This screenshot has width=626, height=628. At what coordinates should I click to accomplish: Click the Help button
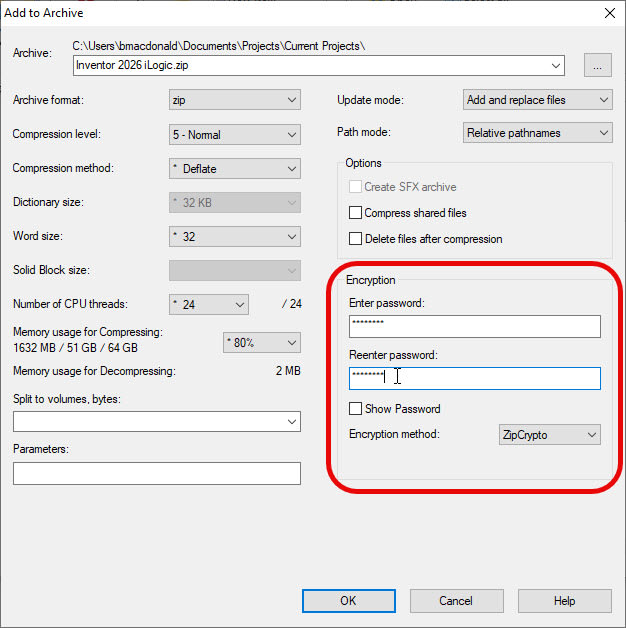point(565,601)
